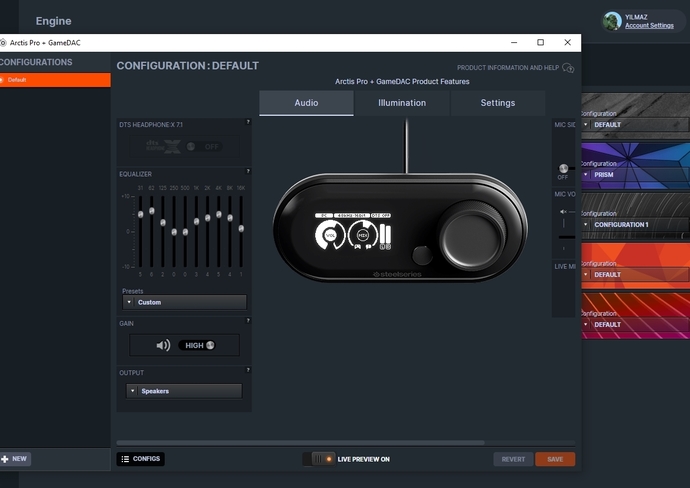Open the DEFAULT dropdown on the orange Engine card
This screenshot has width=690, height=488.
click(x=635, y=275)
